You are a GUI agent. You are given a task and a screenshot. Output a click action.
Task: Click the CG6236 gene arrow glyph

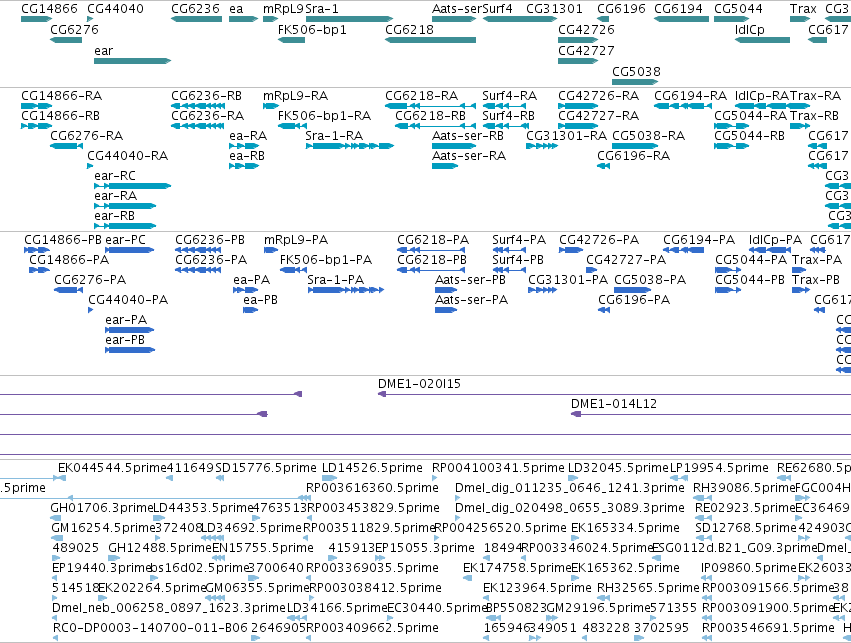[x=196, y=19]
